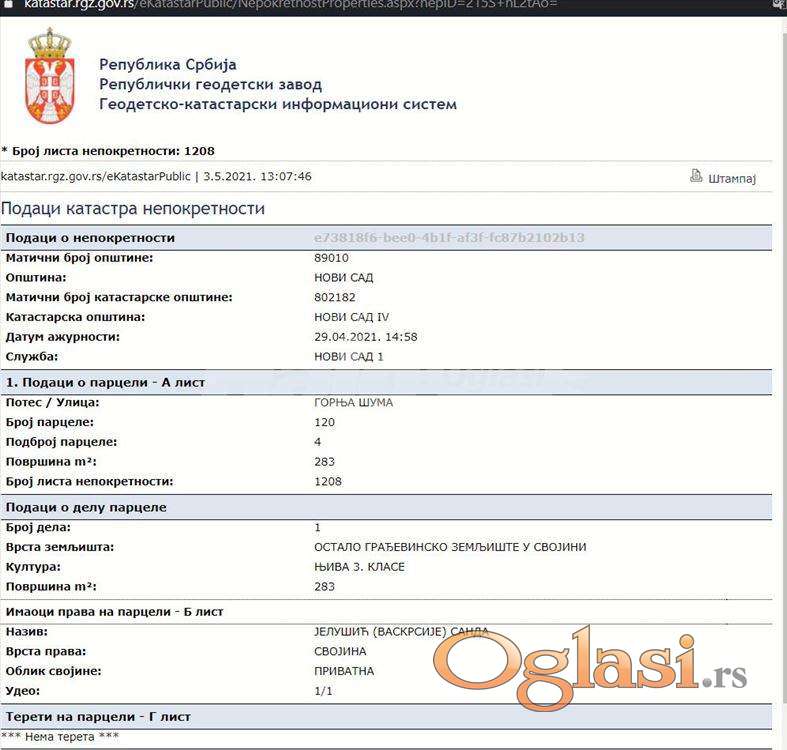The width and height of the screenshot is (787, 750).
Task: Click the ГОРЊА ШУМА street value
Action: (353, 402)
